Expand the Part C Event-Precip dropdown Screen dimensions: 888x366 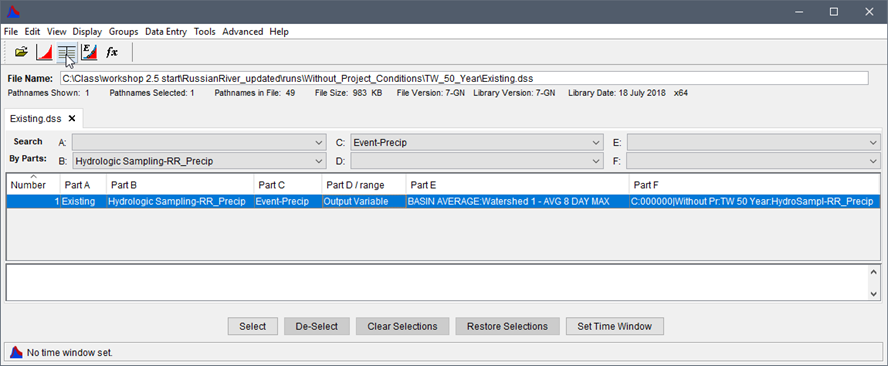coord(596,143)
